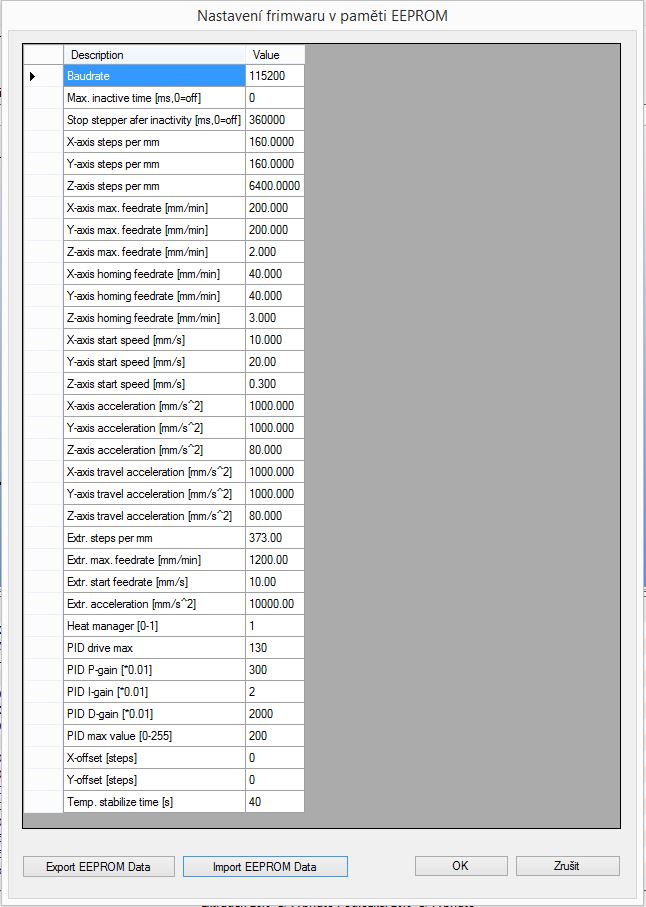Screen dimensions: 646x907
Task: Select the Heat manager value cell
Action: coord(274,626)
